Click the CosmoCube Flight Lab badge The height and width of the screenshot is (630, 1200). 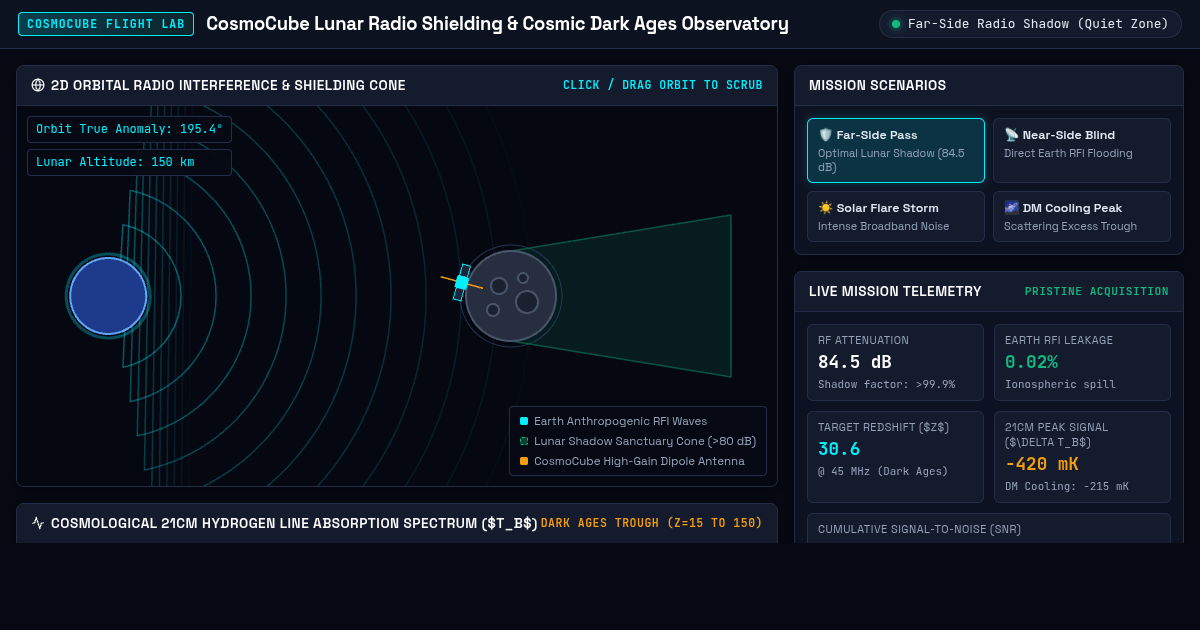[106, 24]
